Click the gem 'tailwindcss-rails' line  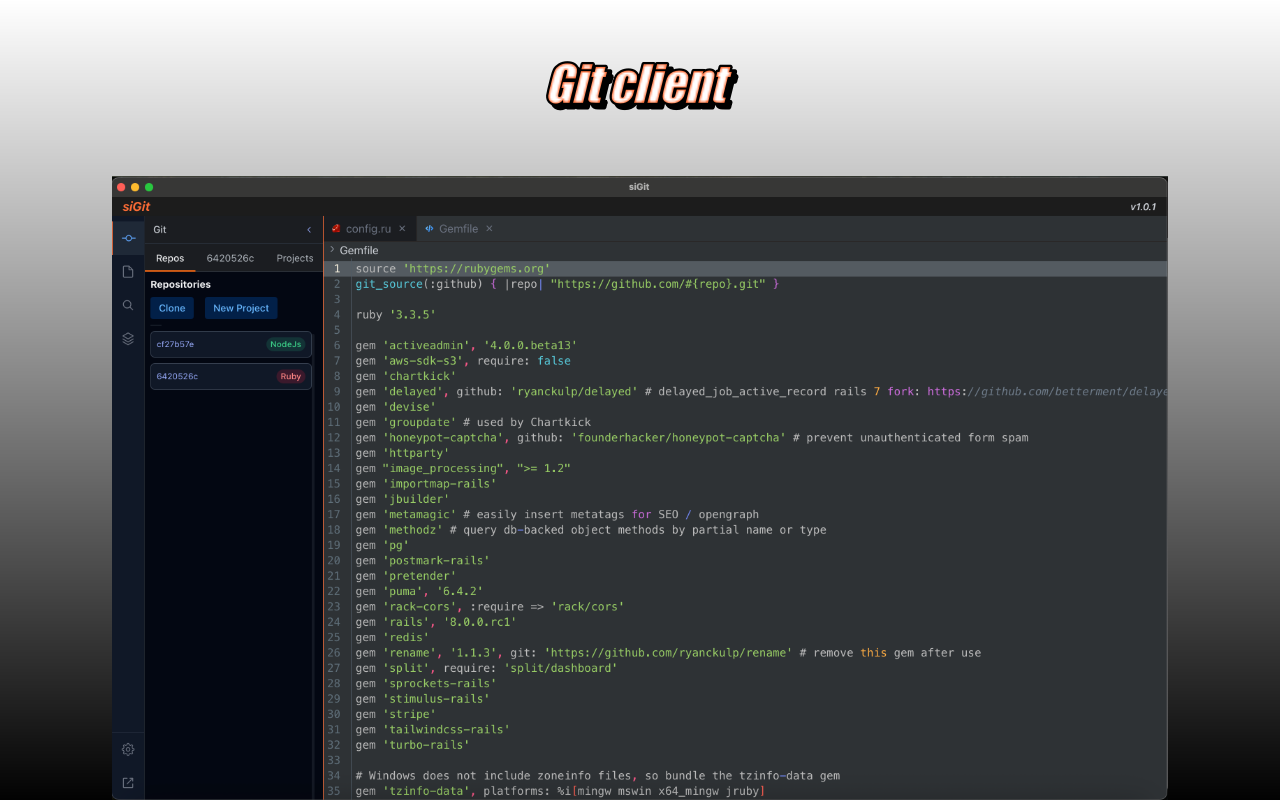(x=433, y=730)
